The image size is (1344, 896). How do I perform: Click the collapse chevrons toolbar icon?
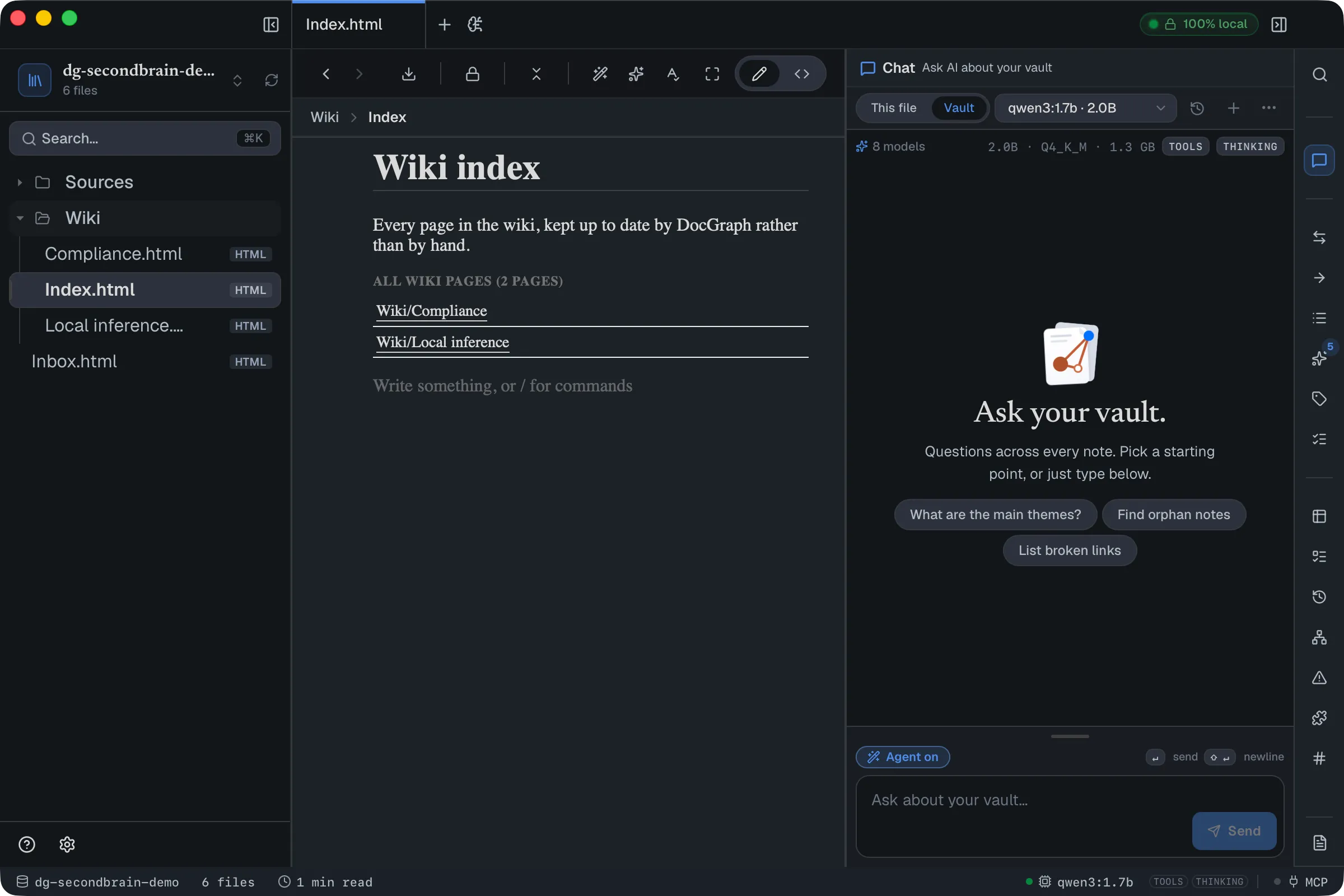536,74
